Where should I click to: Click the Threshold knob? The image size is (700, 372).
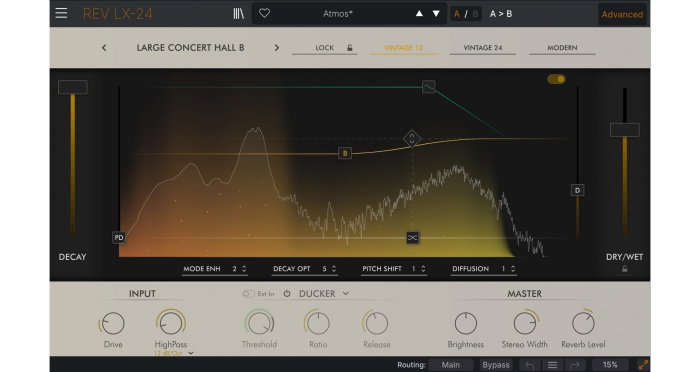click(x=259, y=322)
